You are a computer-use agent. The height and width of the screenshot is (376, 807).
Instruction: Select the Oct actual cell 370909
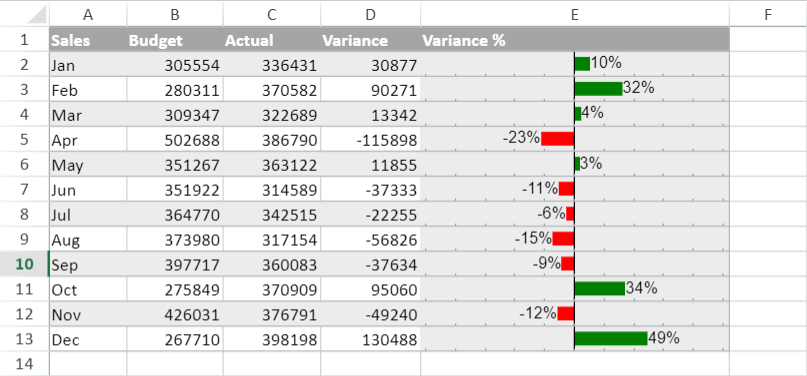point(272,290)
